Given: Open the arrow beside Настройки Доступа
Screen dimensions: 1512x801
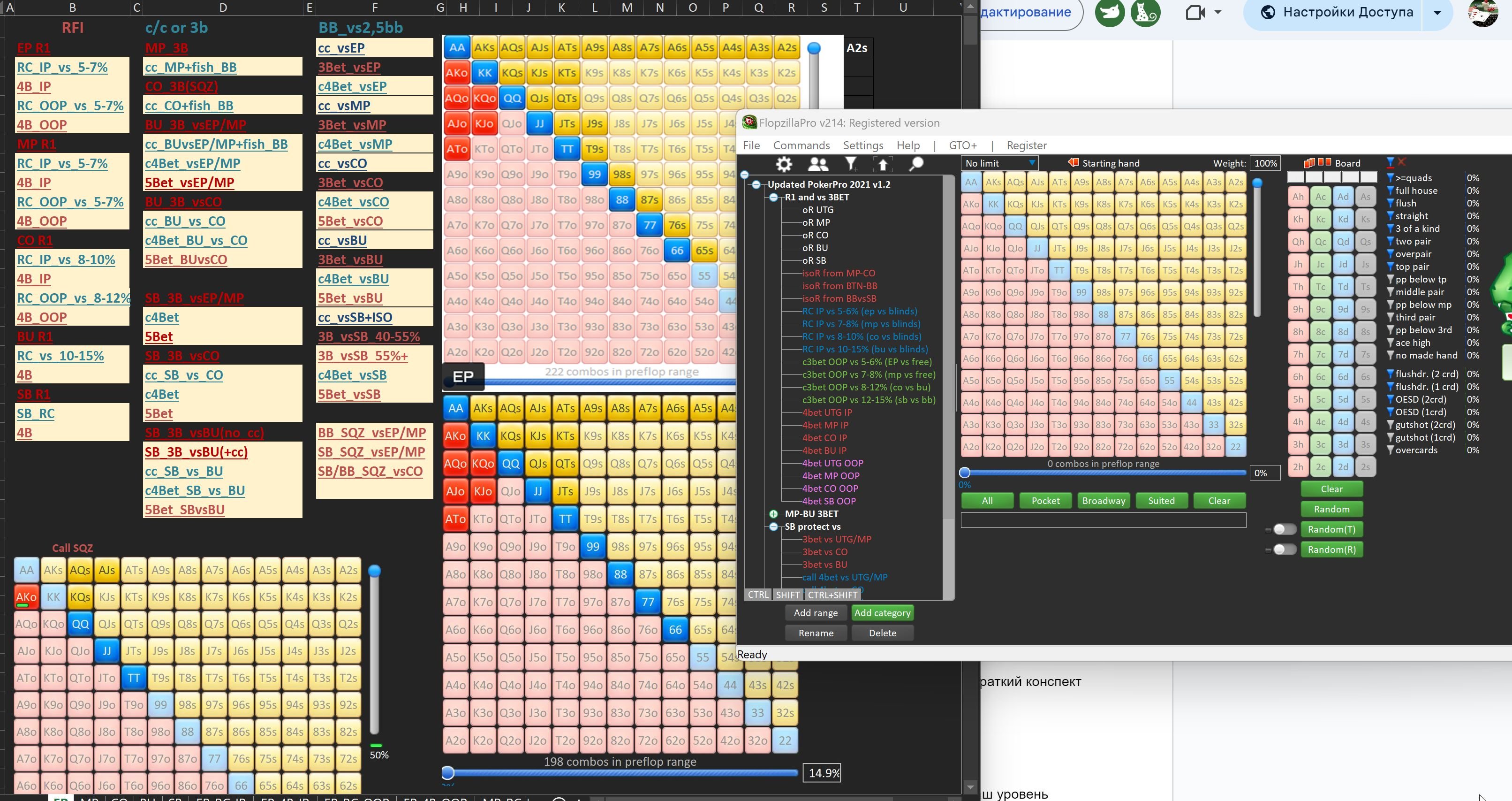Looking at the screenshot, I should point(1437,12).
